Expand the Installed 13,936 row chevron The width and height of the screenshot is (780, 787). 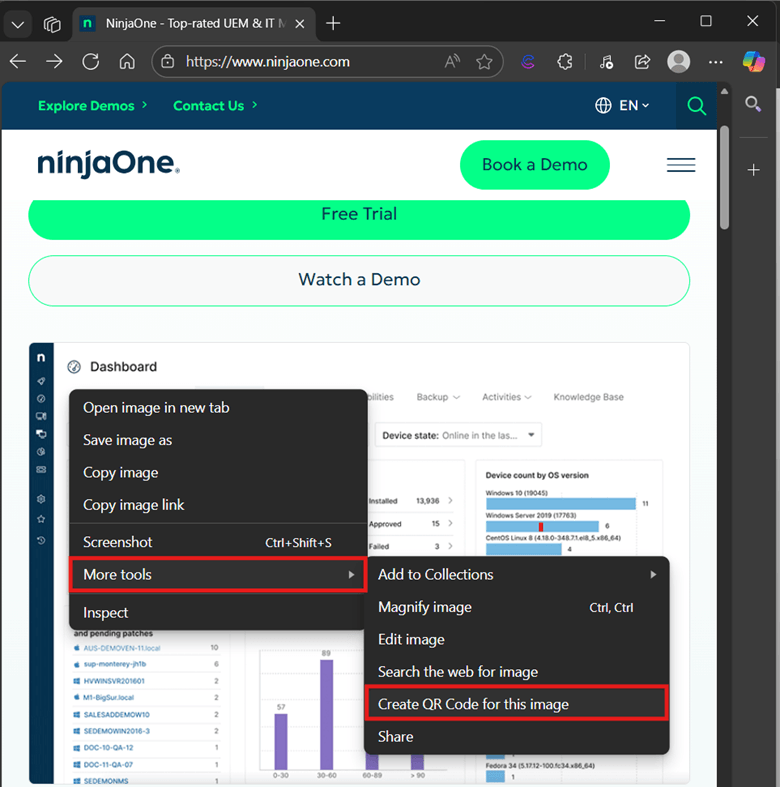tap(450, 500)
